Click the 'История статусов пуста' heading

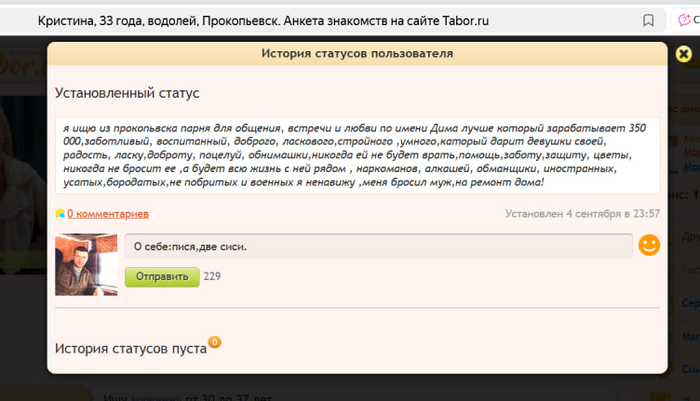131,349
